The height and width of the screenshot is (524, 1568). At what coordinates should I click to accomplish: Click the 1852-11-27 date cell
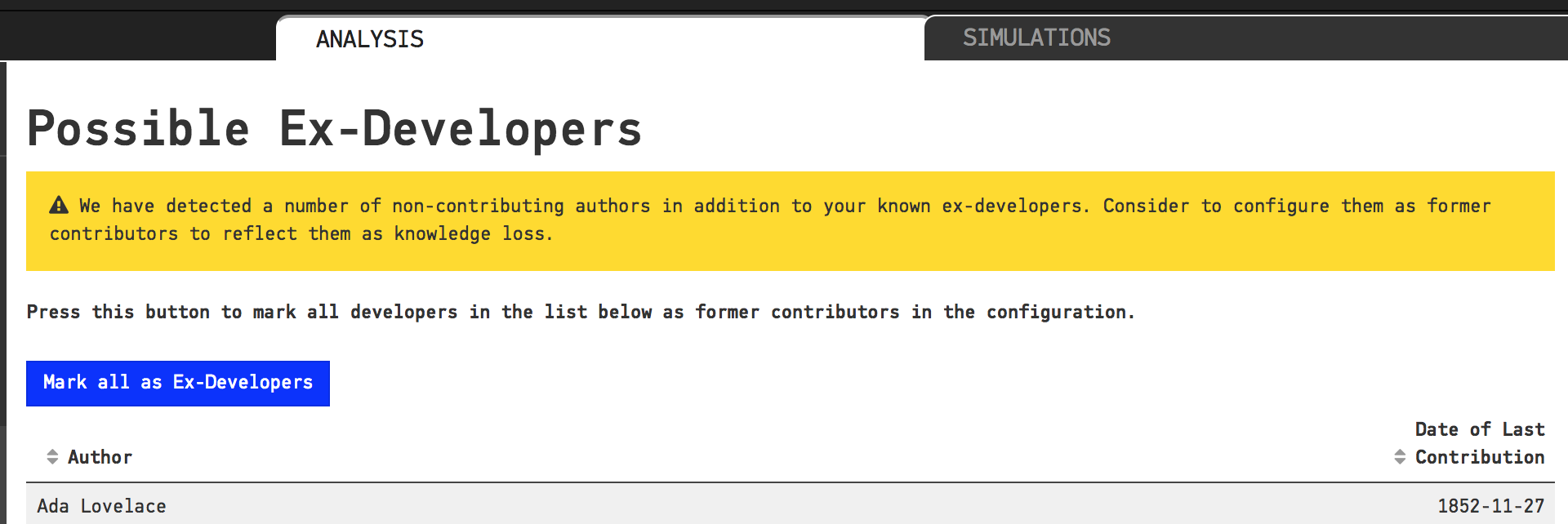click(x=1490, y=506)
